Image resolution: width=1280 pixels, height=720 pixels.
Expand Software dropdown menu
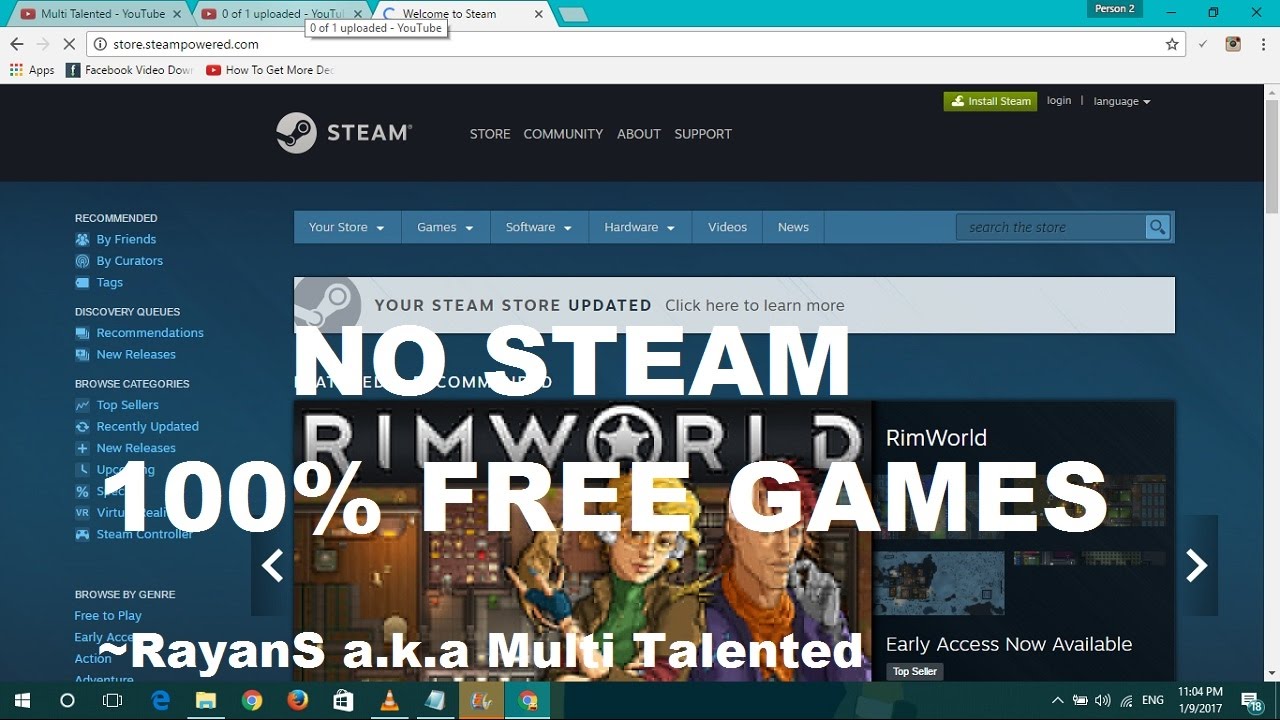539,227
